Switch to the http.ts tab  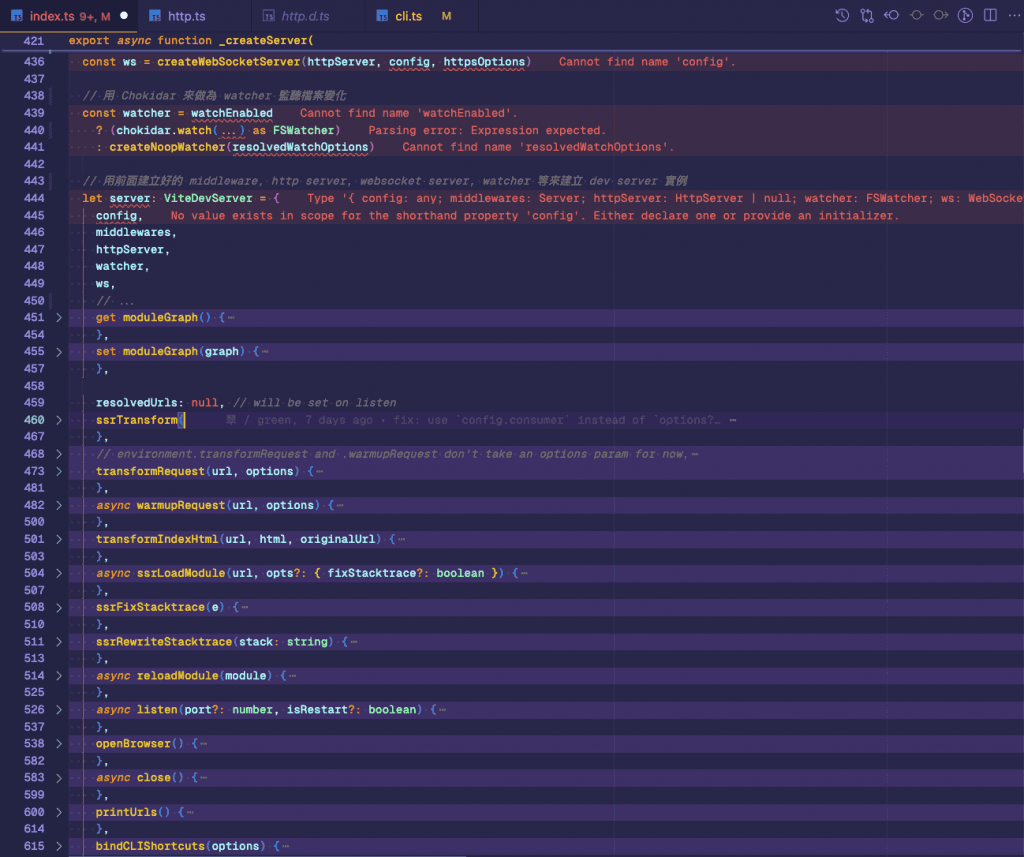(x=186, y=17)
